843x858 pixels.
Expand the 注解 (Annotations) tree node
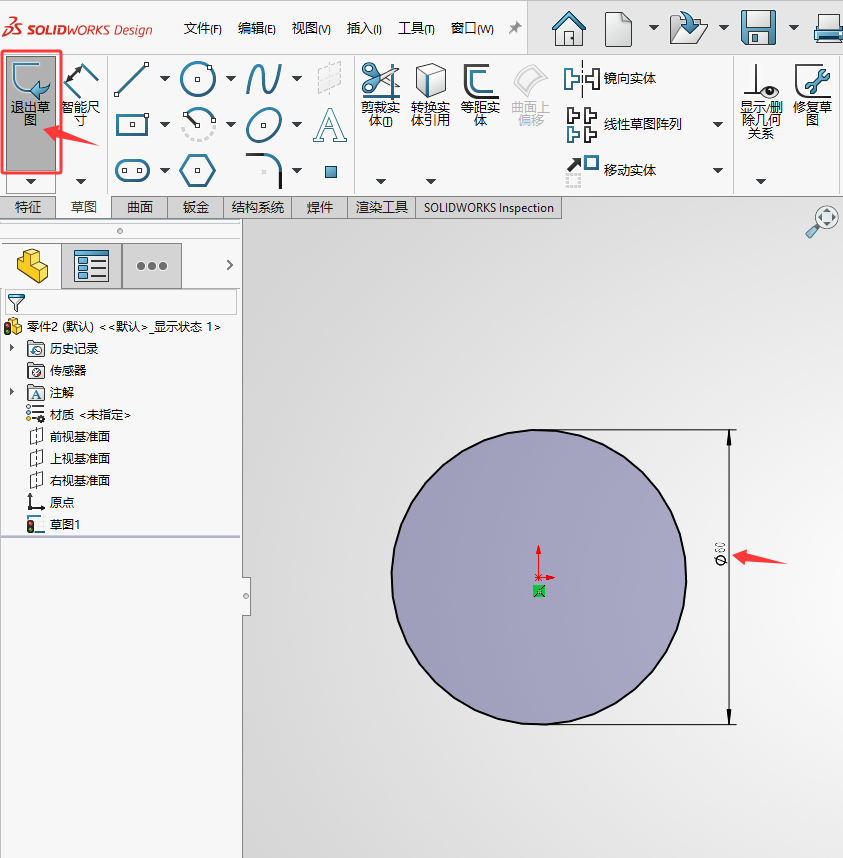(x=12, y=392)
